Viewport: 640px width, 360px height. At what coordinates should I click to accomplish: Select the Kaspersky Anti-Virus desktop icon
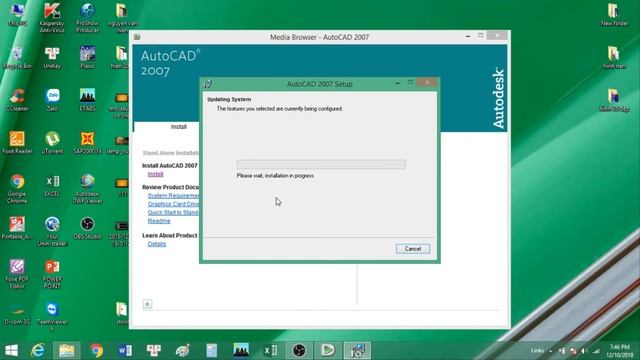pos(52,18)
